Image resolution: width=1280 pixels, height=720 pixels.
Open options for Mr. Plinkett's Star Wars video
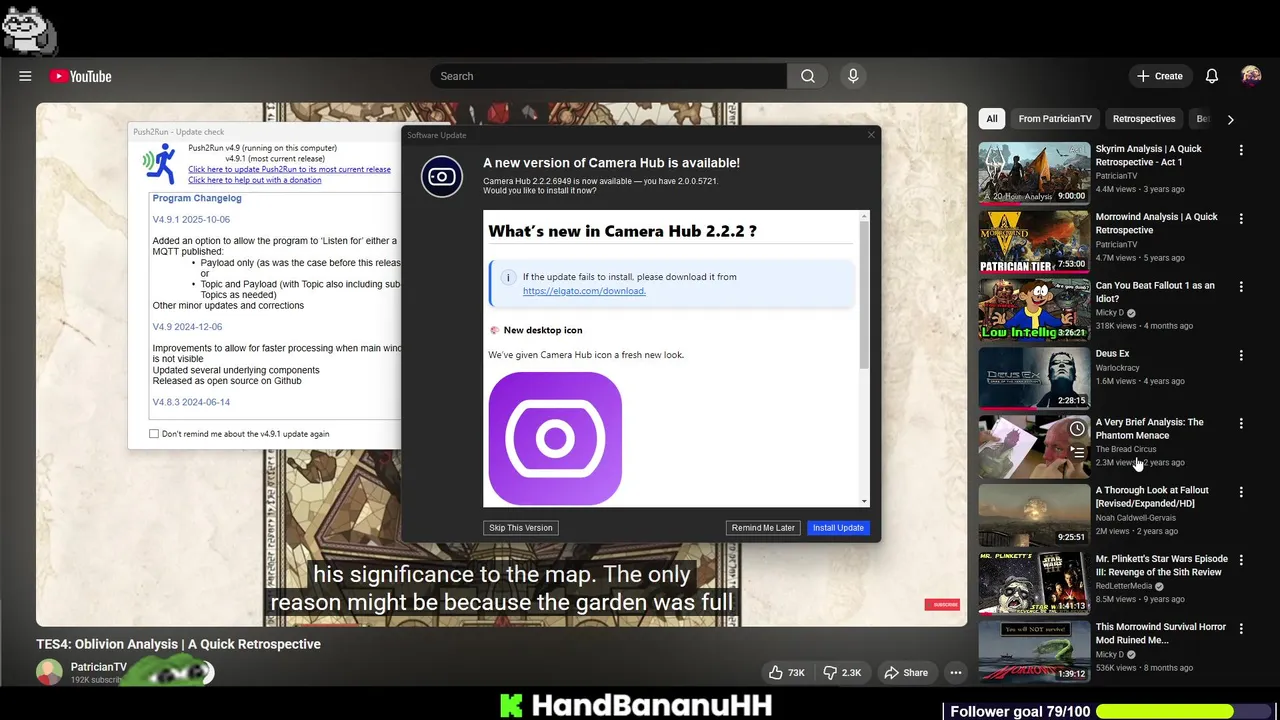[x=1241, y=560]
